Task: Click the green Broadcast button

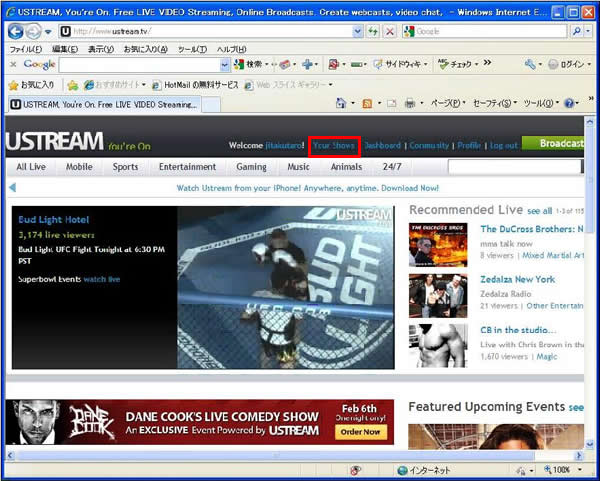Action: coord(553,143)
